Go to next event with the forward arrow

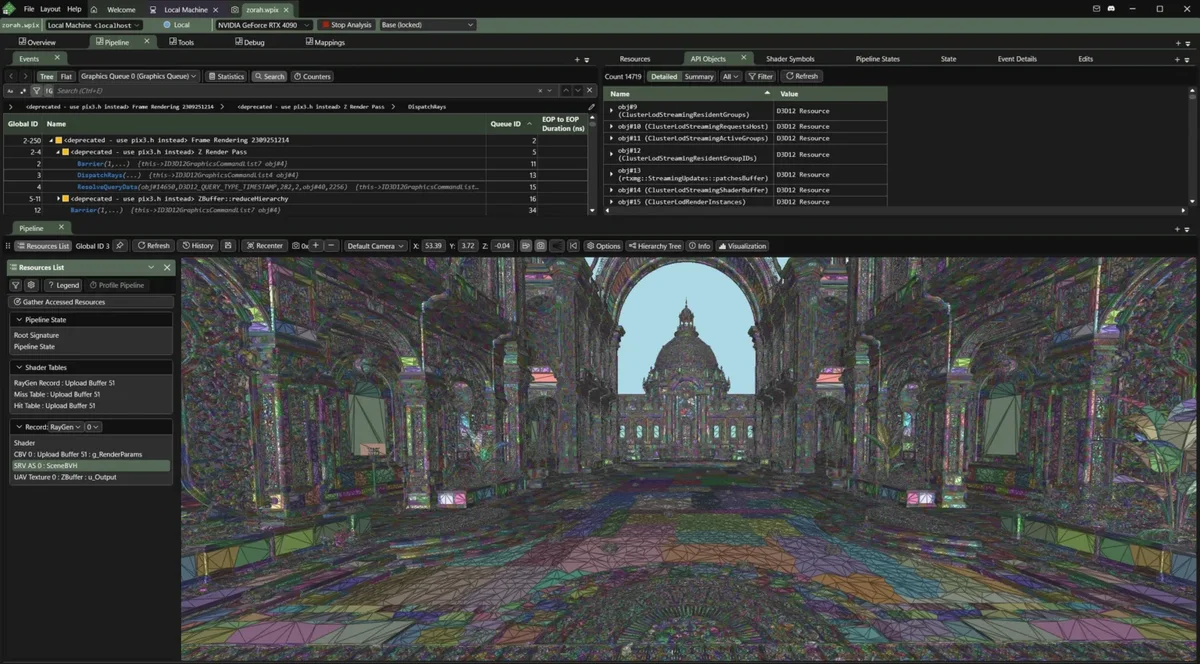26,76
